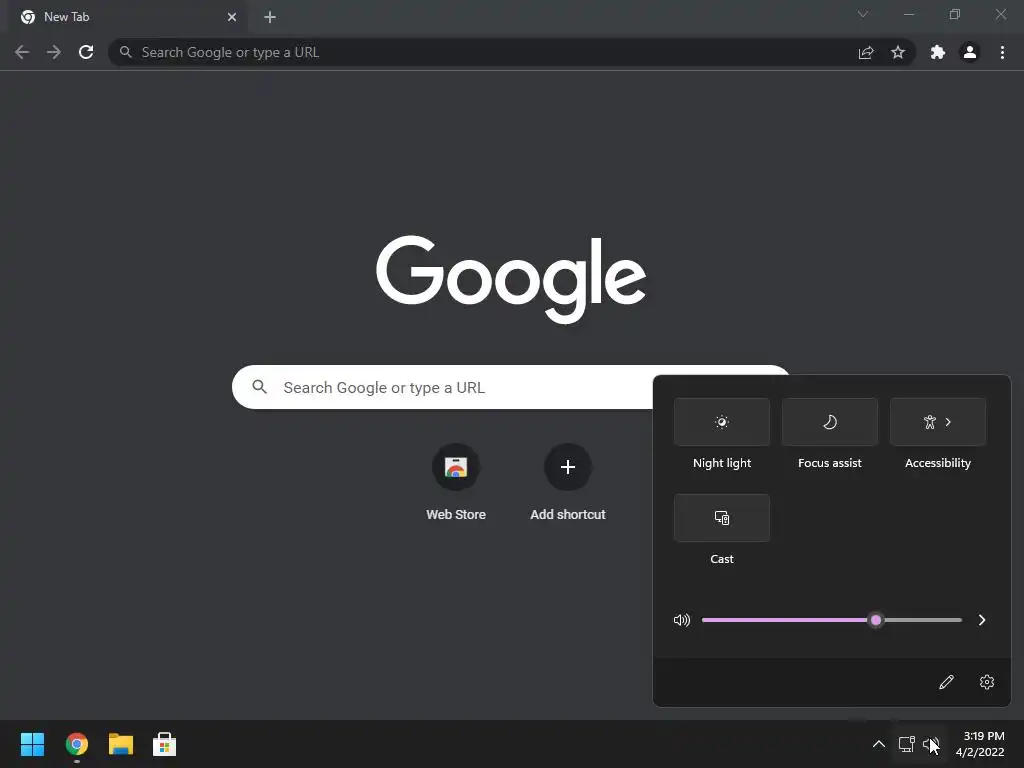This screenshot has width=1024, height=768.
Task: Edit quick settings with the pencil icon
Action: [946, 682]
